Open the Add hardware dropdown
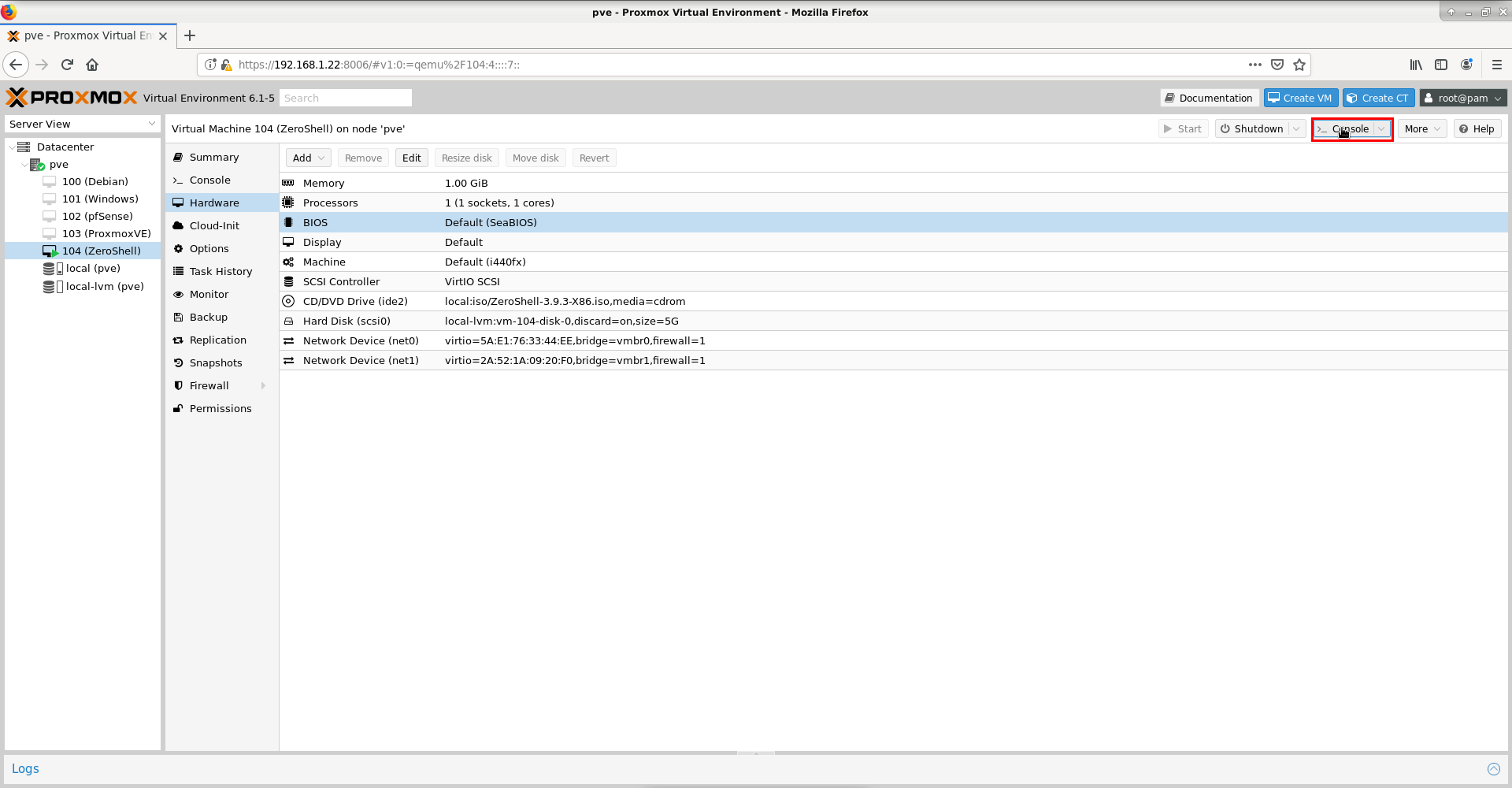The height and width of the screenshot is (788, 1512). 308,158
